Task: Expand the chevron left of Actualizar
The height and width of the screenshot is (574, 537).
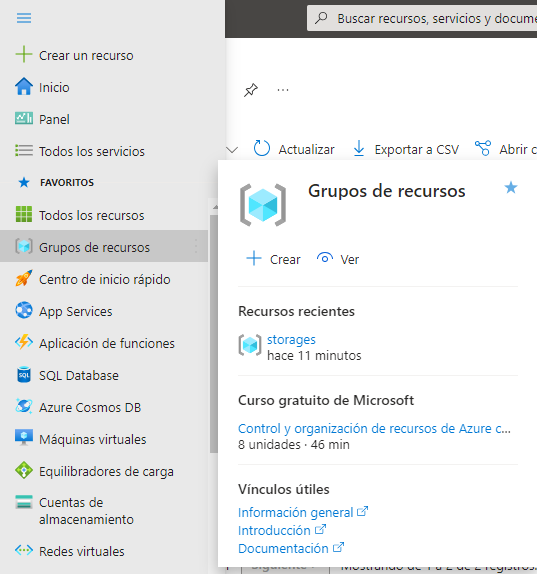Action: point(232,149)
